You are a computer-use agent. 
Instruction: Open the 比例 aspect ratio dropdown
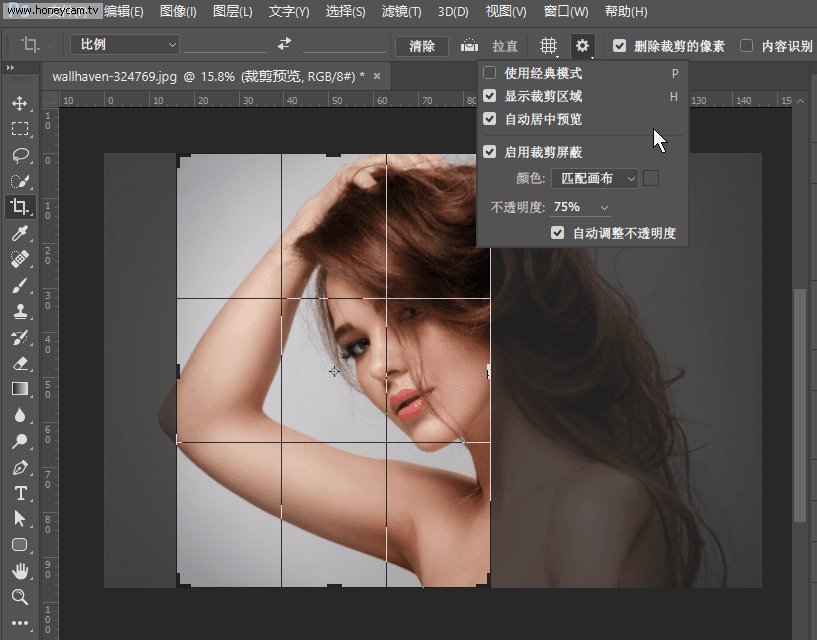pos(125,45)
